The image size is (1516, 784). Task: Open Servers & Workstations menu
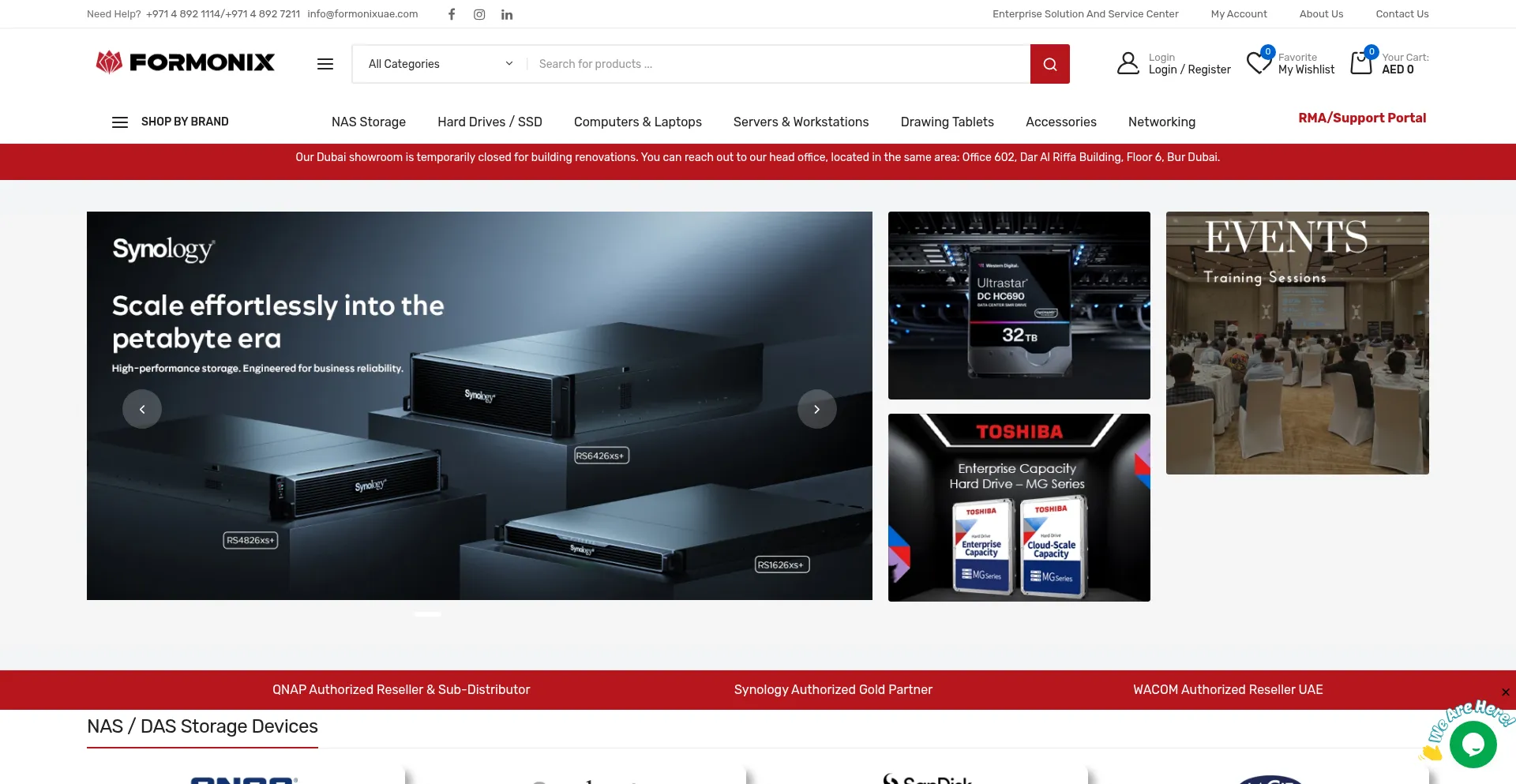(801, 122)
